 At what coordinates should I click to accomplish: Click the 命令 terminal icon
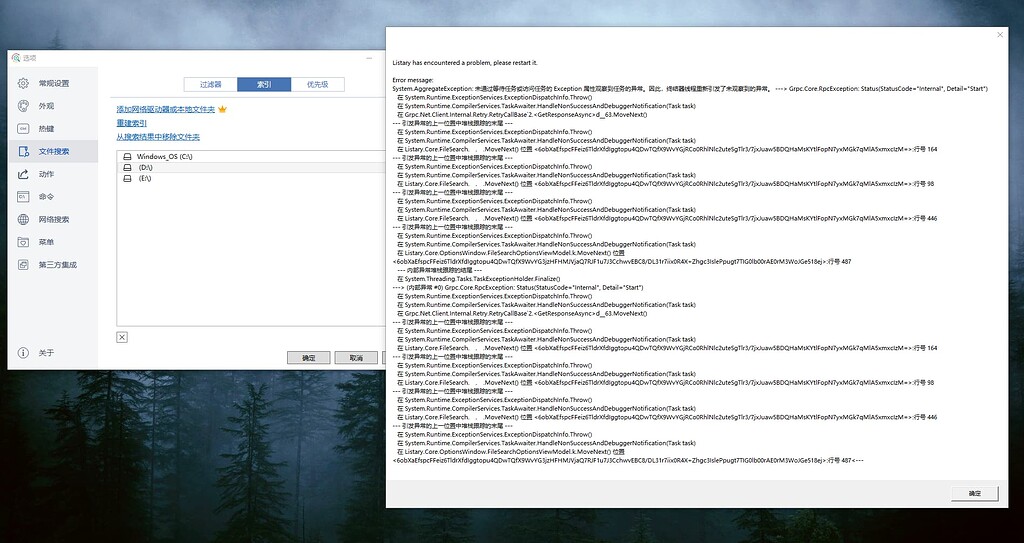pyautogui.click(x=23, y=197)
